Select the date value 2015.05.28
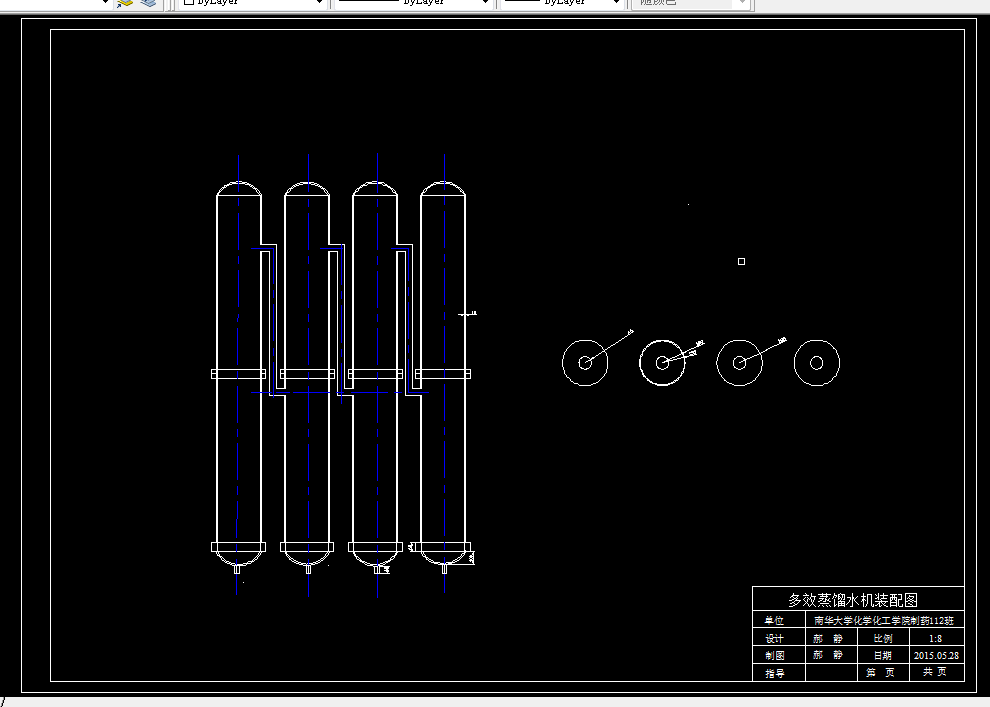Viewport: 990px width, 707px height. click(936, 655)
